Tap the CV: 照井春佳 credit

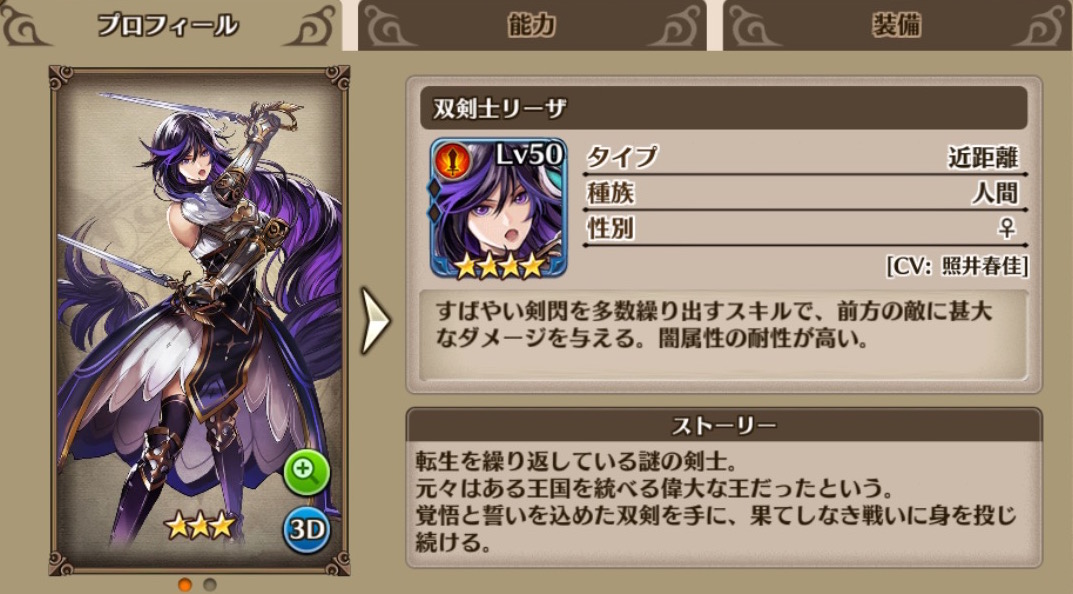pos(957,266)
